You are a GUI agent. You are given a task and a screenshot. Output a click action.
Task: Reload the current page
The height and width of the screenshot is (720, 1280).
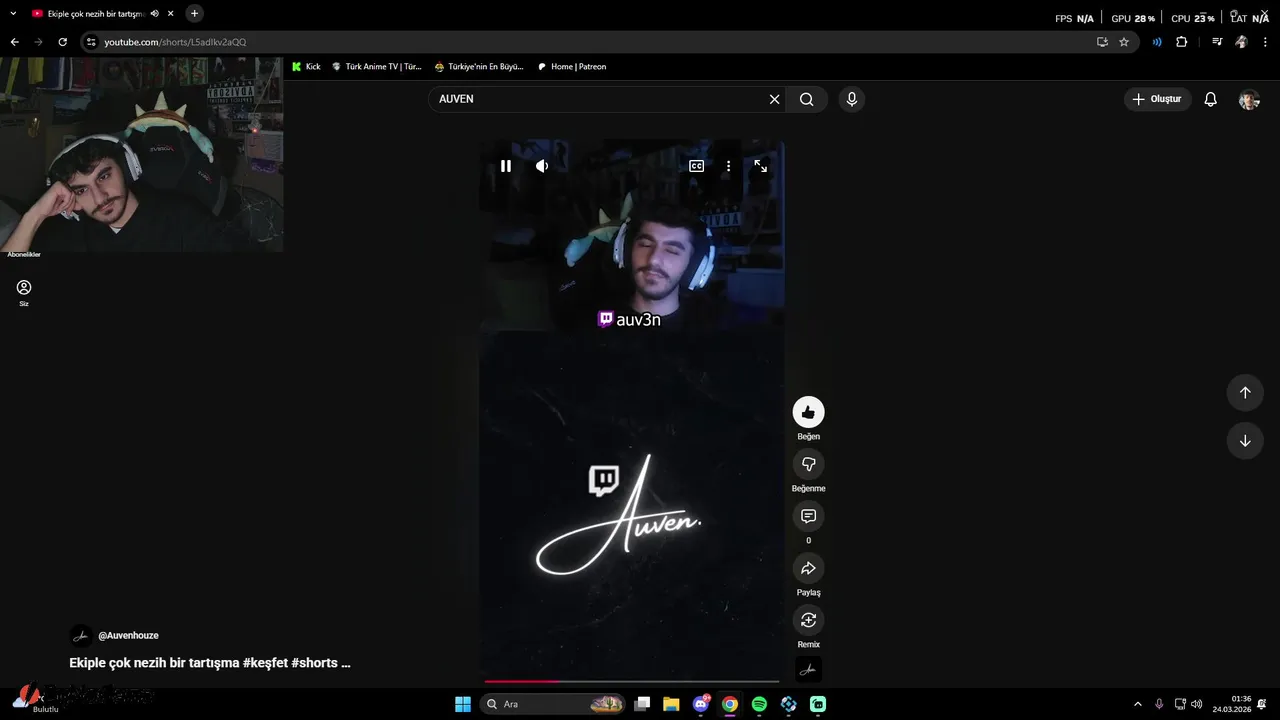62,42
